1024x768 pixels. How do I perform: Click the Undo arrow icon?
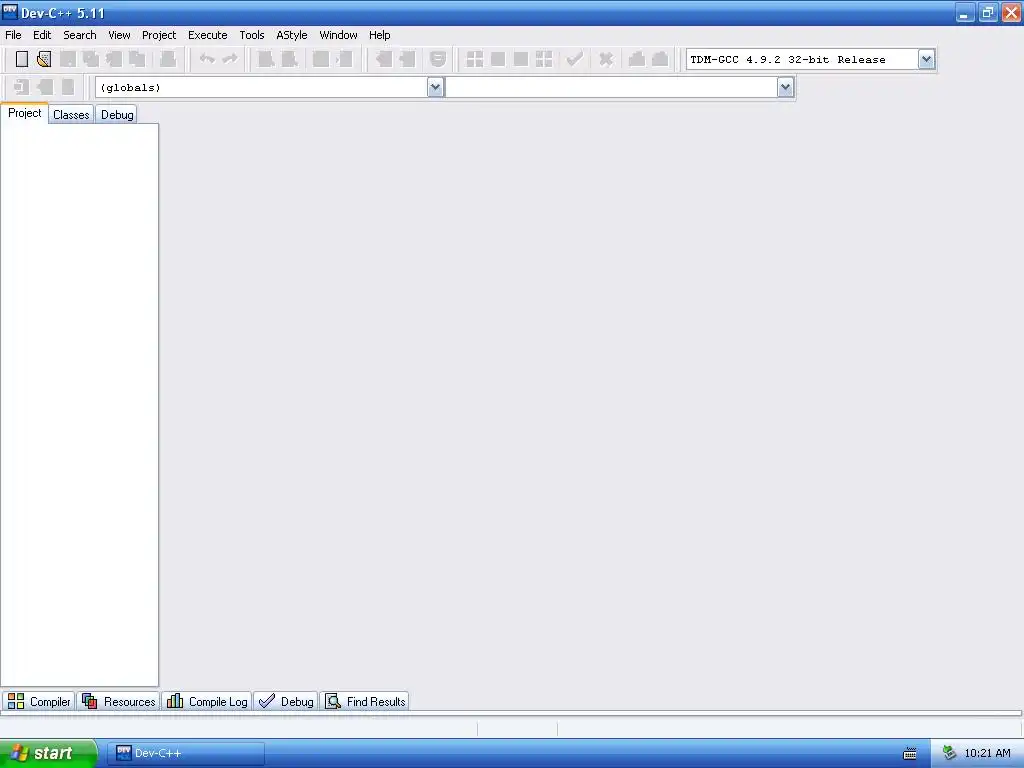point(207,59)
